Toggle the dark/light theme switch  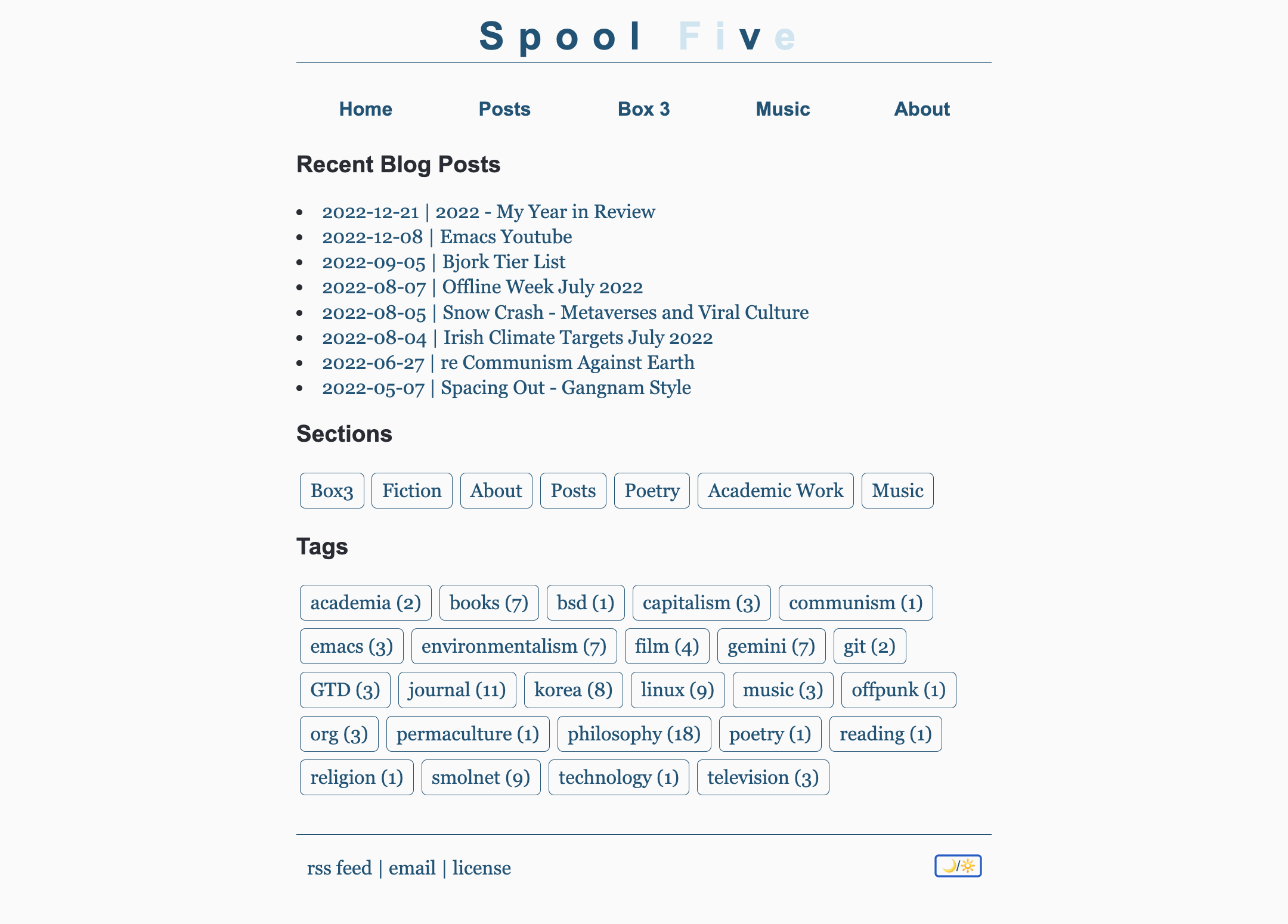958,866
